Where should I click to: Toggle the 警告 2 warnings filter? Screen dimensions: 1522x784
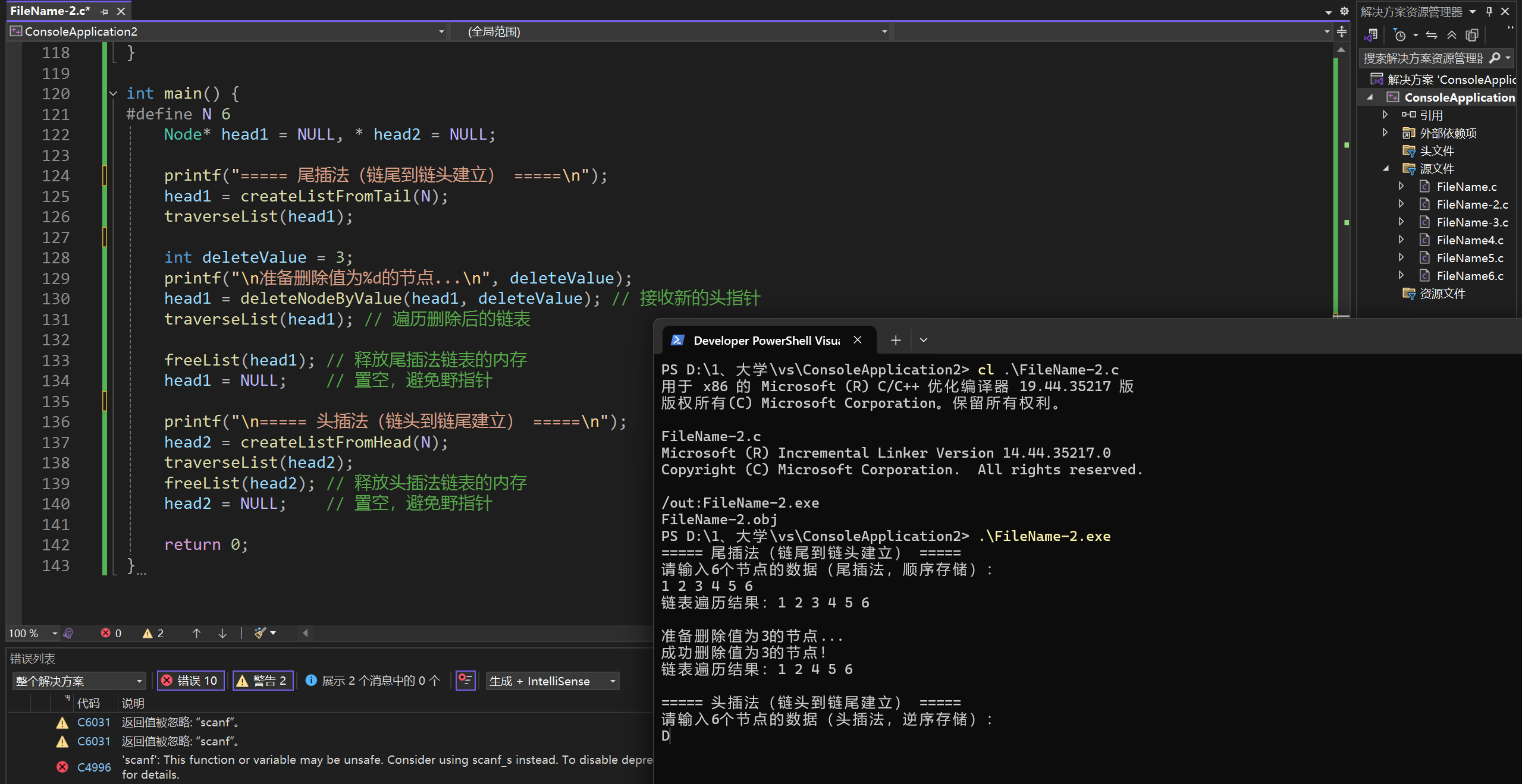point(262,681)
